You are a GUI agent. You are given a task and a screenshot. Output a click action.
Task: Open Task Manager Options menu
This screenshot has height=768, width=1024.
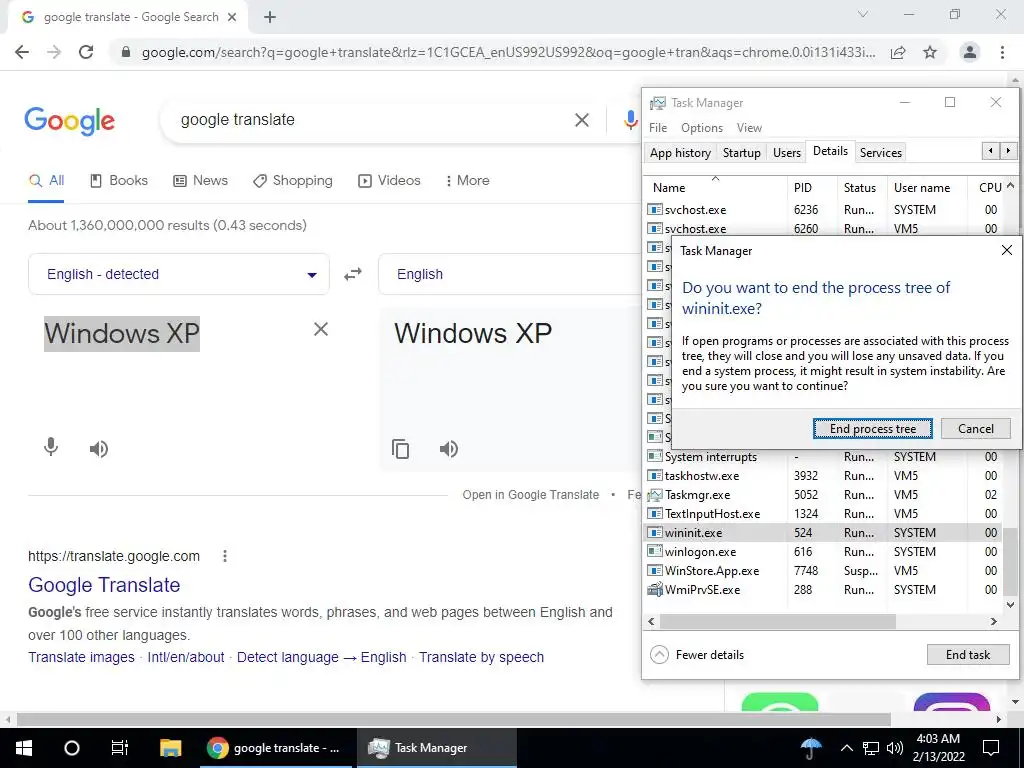(702, 128)
